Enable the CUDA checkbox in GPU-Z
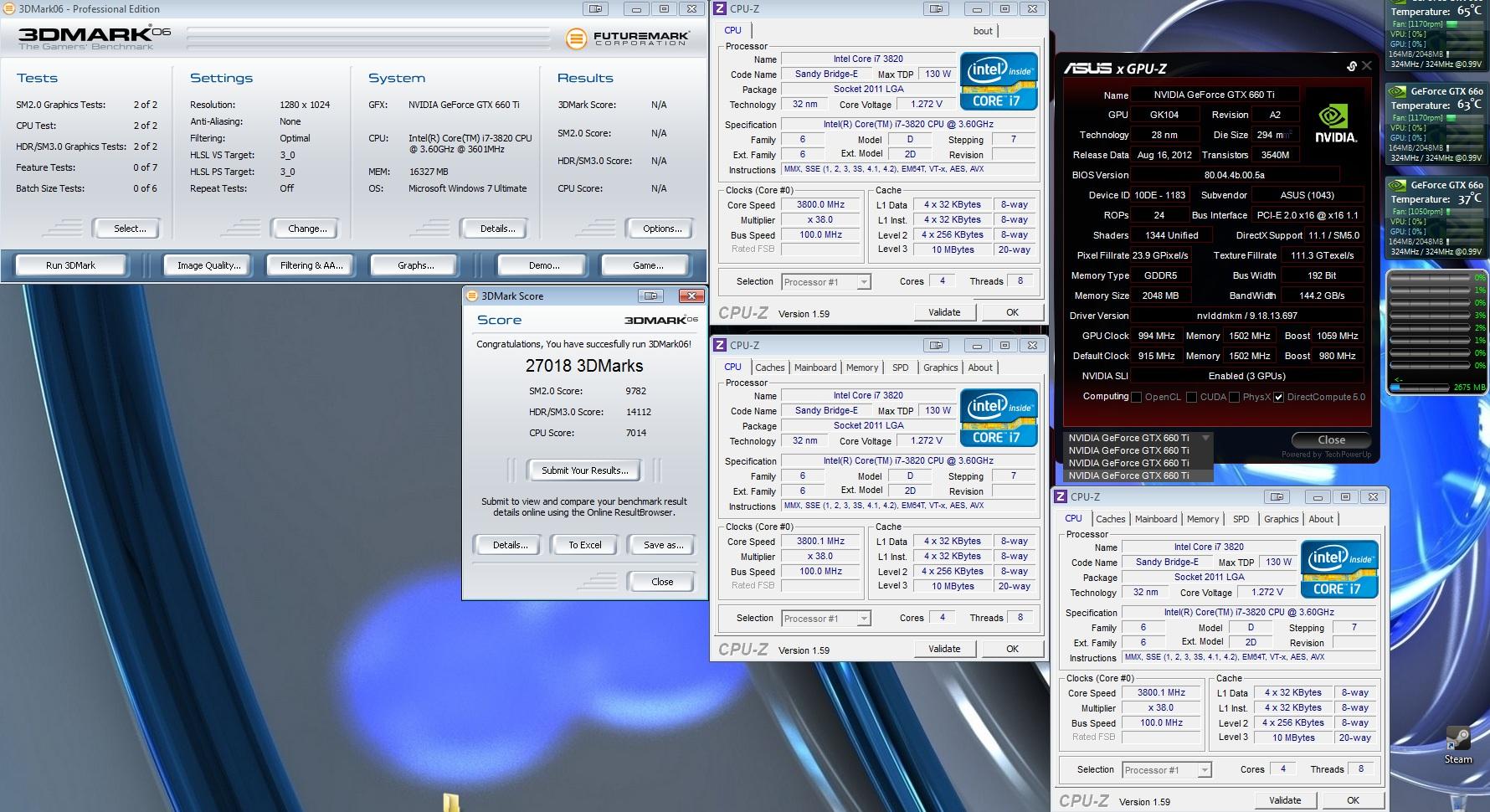The width and height of the screenshot is (1490, 812). 1191,397
